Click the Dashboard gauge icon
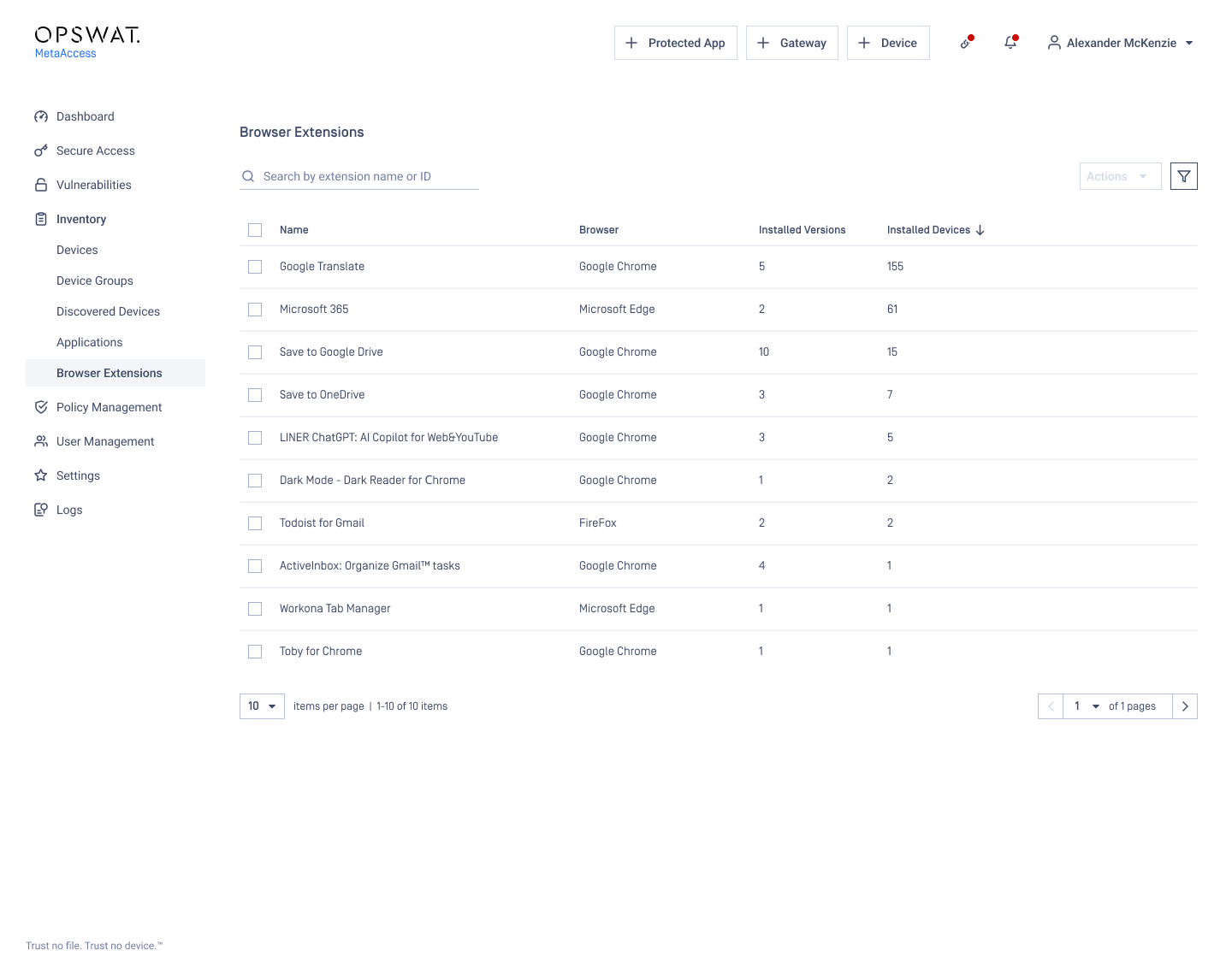 coord(41,116)
